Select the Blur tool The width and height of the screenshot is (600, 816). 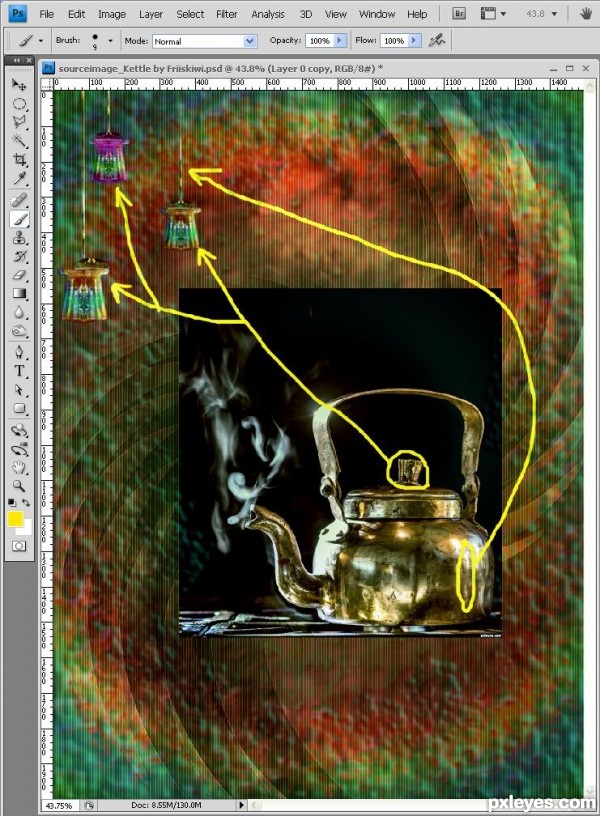tap(19, 313)
